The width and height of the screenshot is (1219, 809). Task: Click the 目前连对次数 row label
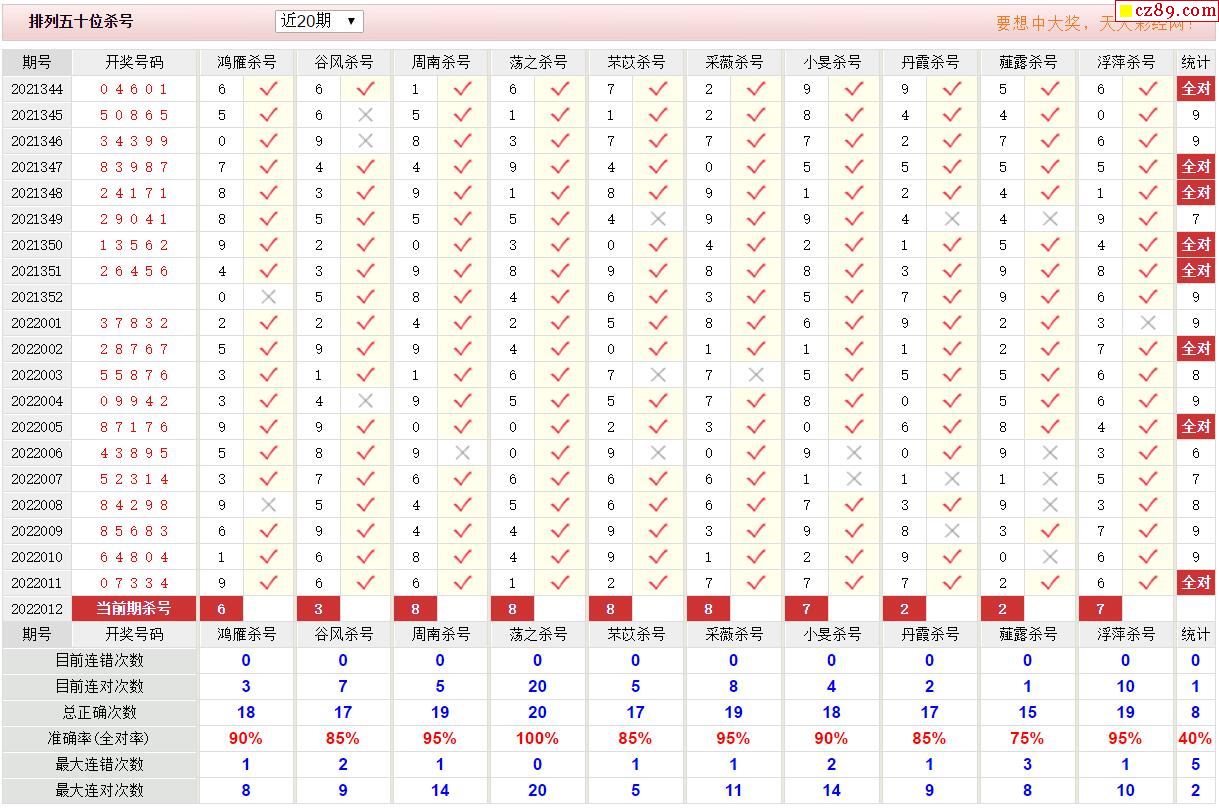pyautogui.click(x=100, y=686)
